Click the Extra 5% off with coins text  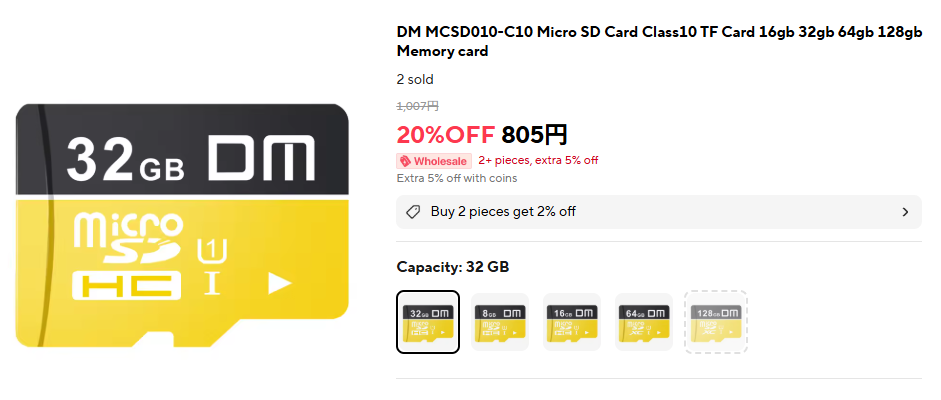point(457,178)
